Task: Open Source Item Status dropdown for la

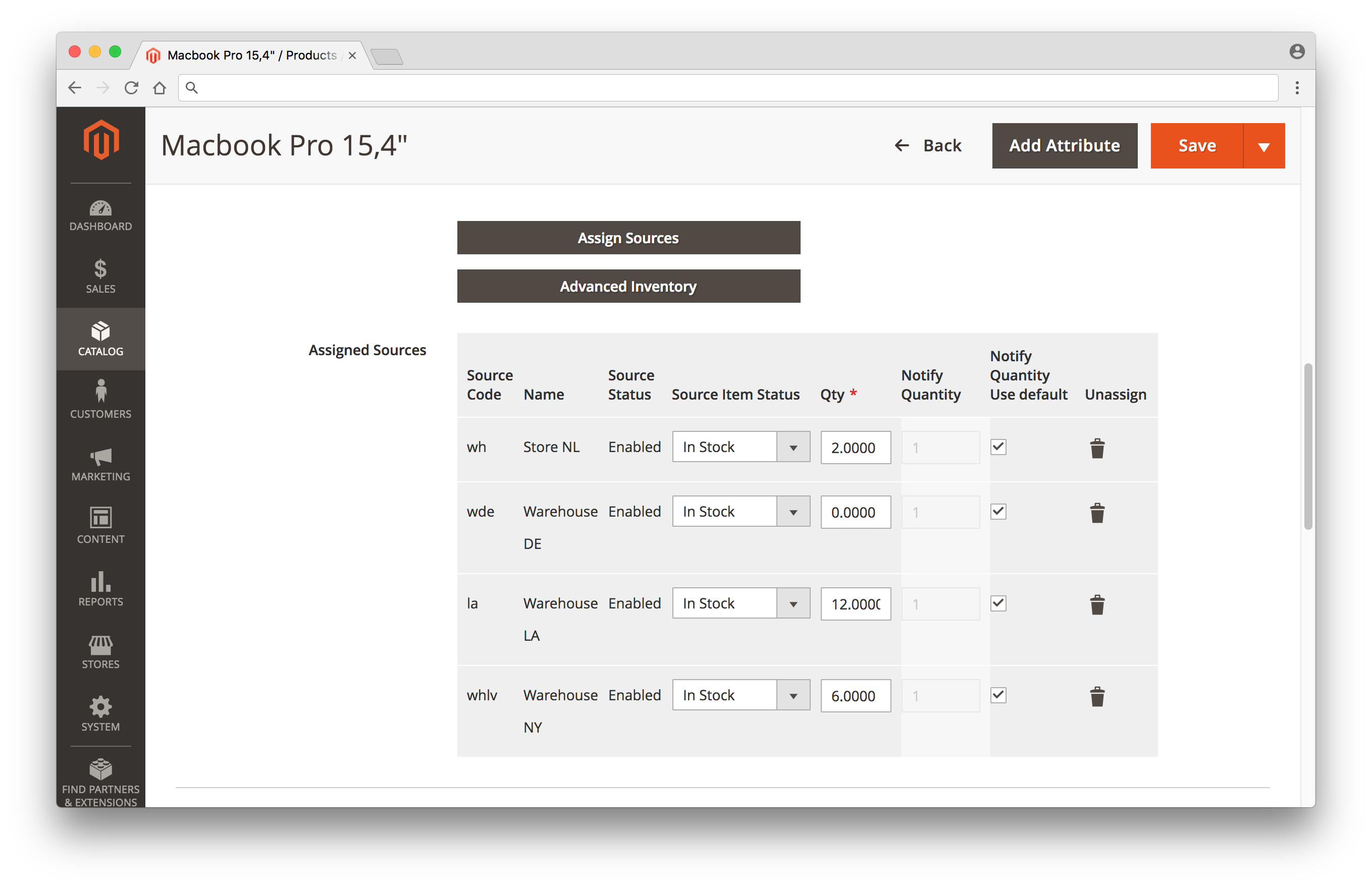Action: [741, 603]
